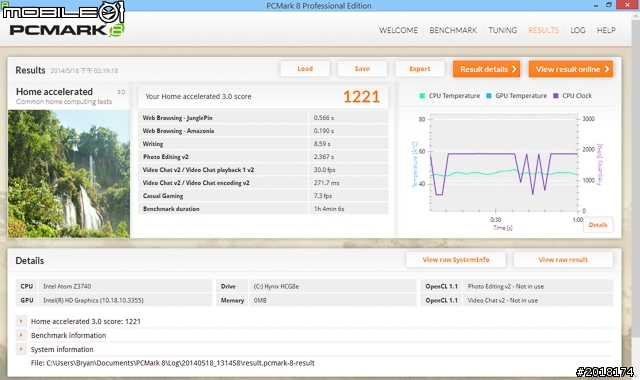Click View raw SystemInfo
The height and width of the screenshot is (380, 640).
coord(456,260)
